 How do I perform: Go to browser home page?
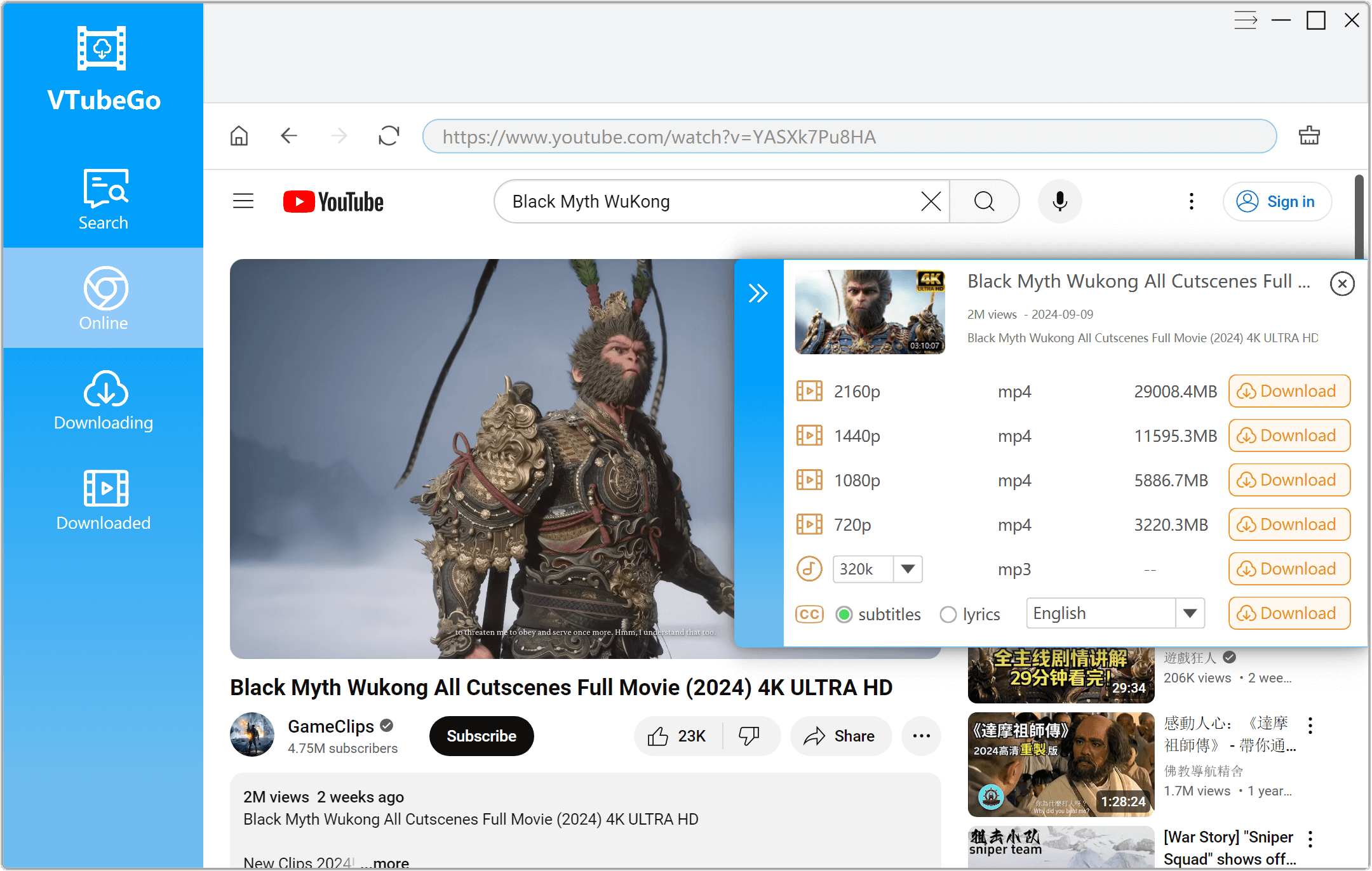[x=239, y=136]
